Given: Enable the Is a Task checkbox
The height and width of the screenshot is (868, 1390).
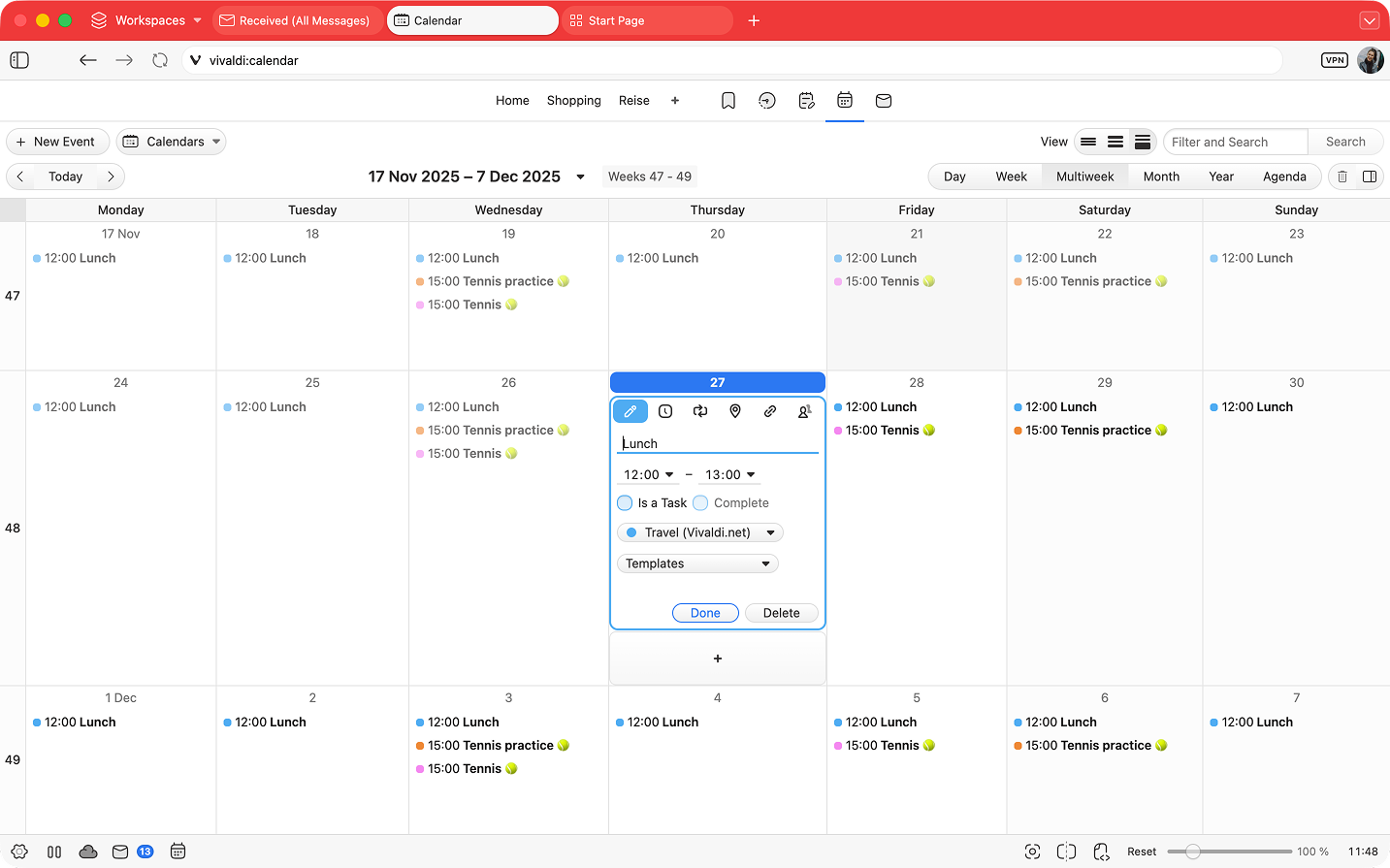Looking at the screenshot, I should pyautogui.click(x=626, y=503).
